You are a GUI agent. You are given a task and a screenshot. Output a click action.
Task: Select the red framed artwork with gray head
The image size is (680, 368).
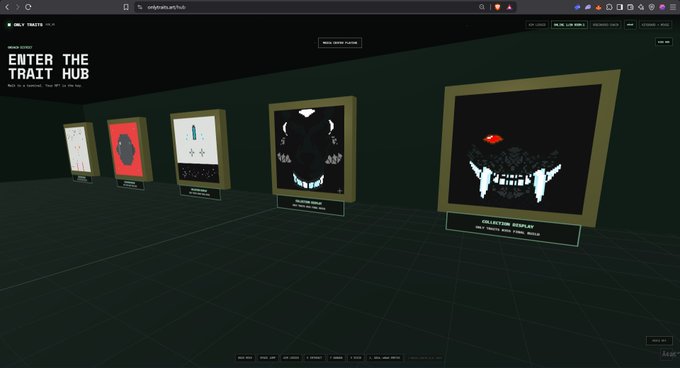coord(129,150)
